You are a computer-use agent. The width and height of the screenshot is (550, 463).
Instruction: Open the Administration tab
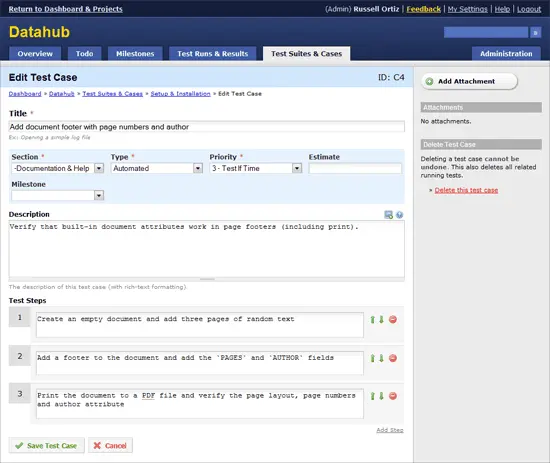click(506, 54)
